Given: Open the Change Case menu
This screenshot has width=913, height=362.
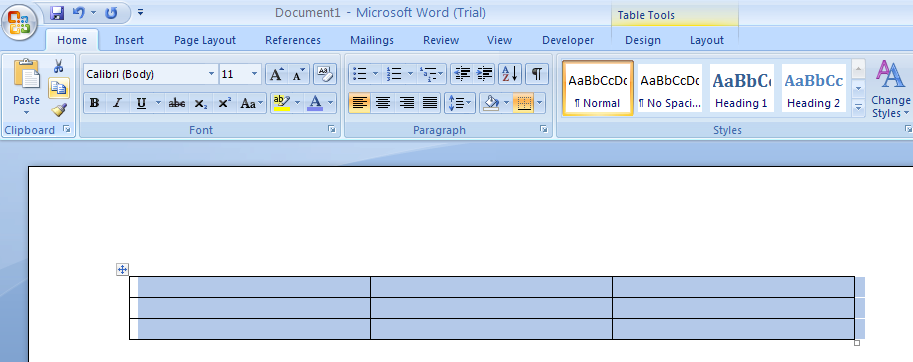Looking at the screenshot, I should (x=252, y=104).
